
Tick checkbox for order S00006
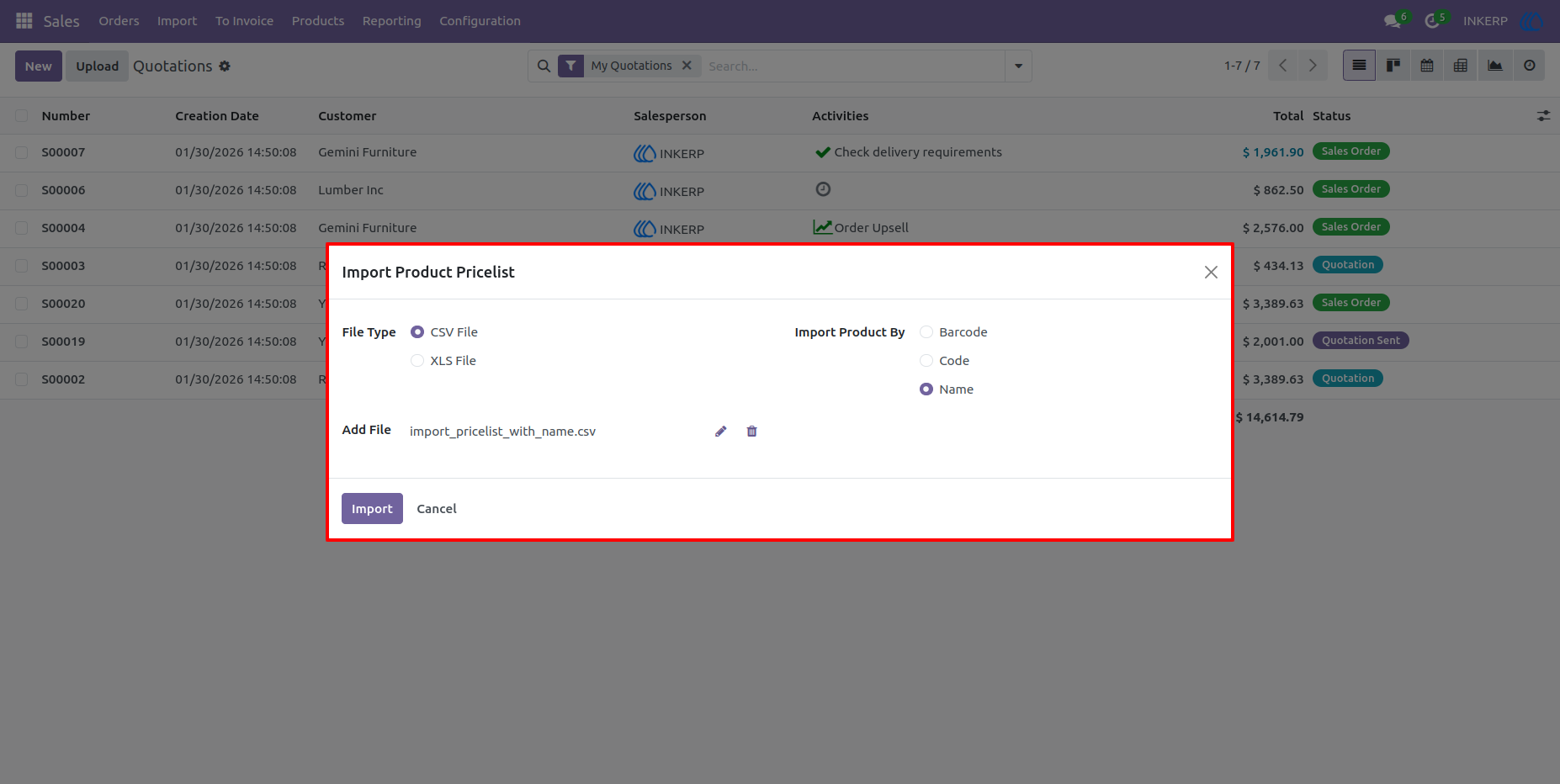coord(22,190)
